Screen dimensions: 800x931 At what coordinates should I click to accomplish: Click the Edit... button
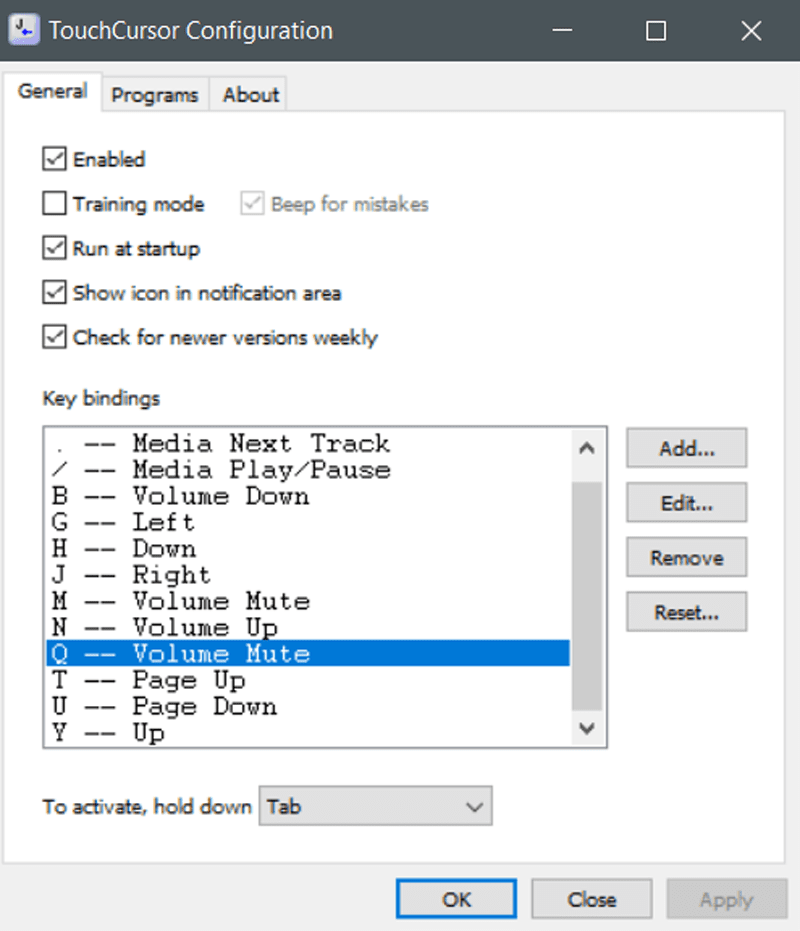point(687,503)
